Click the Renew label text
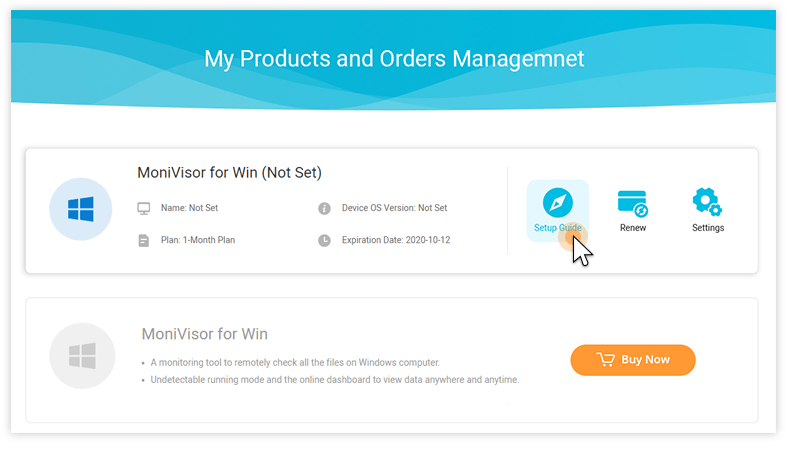 pyautogui.click(x=633, y=228)
